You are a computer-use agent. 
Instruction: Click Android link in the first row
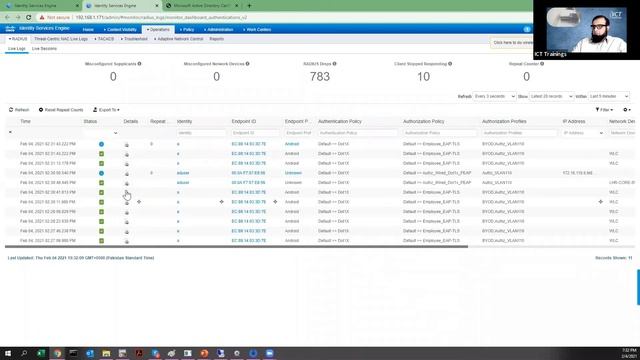point(292,144)
